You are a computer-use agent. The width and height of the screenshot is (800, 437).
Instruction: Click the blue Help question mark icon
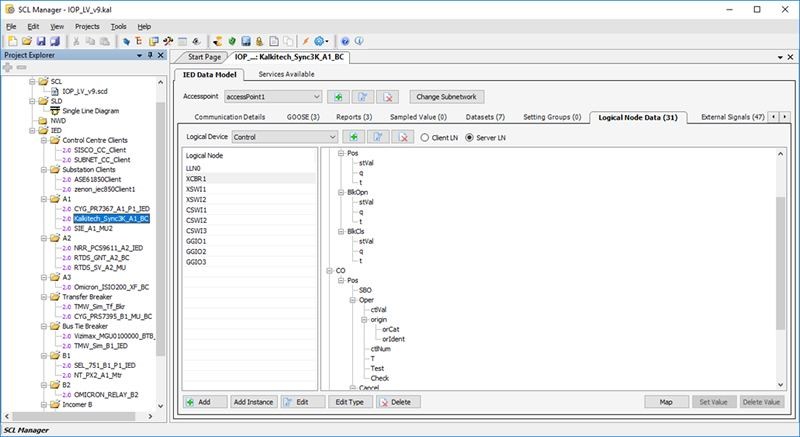click(x=345, y=42)
